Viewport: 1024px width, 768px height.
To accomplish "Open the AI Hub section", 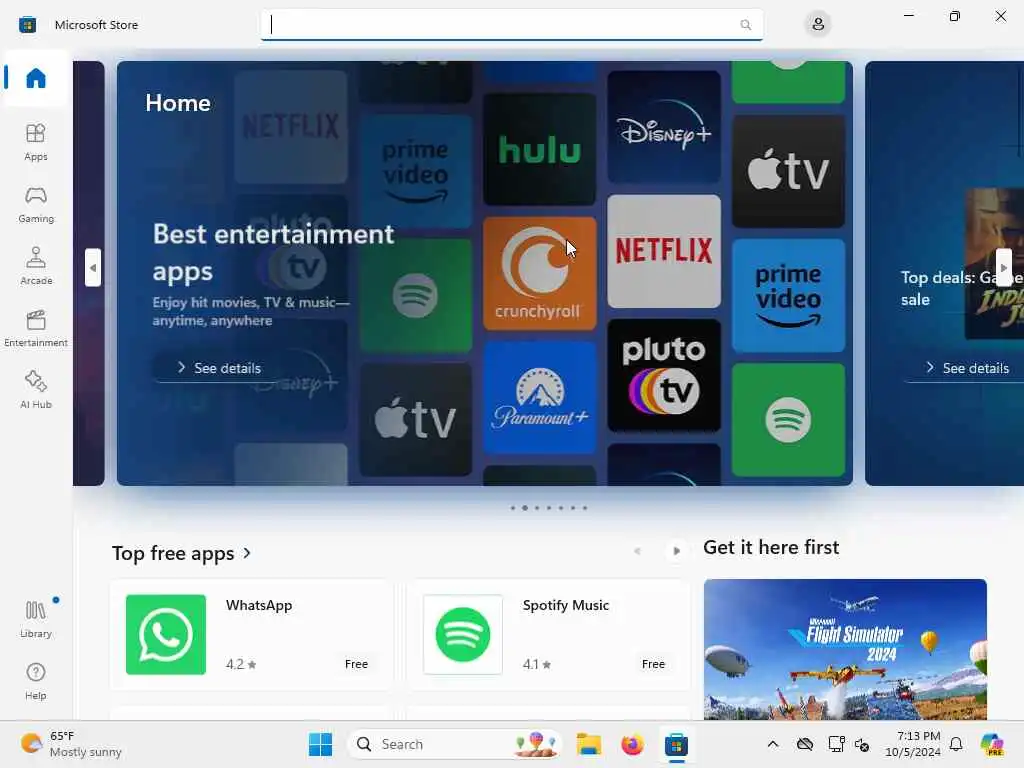I will tap(36, 391).
